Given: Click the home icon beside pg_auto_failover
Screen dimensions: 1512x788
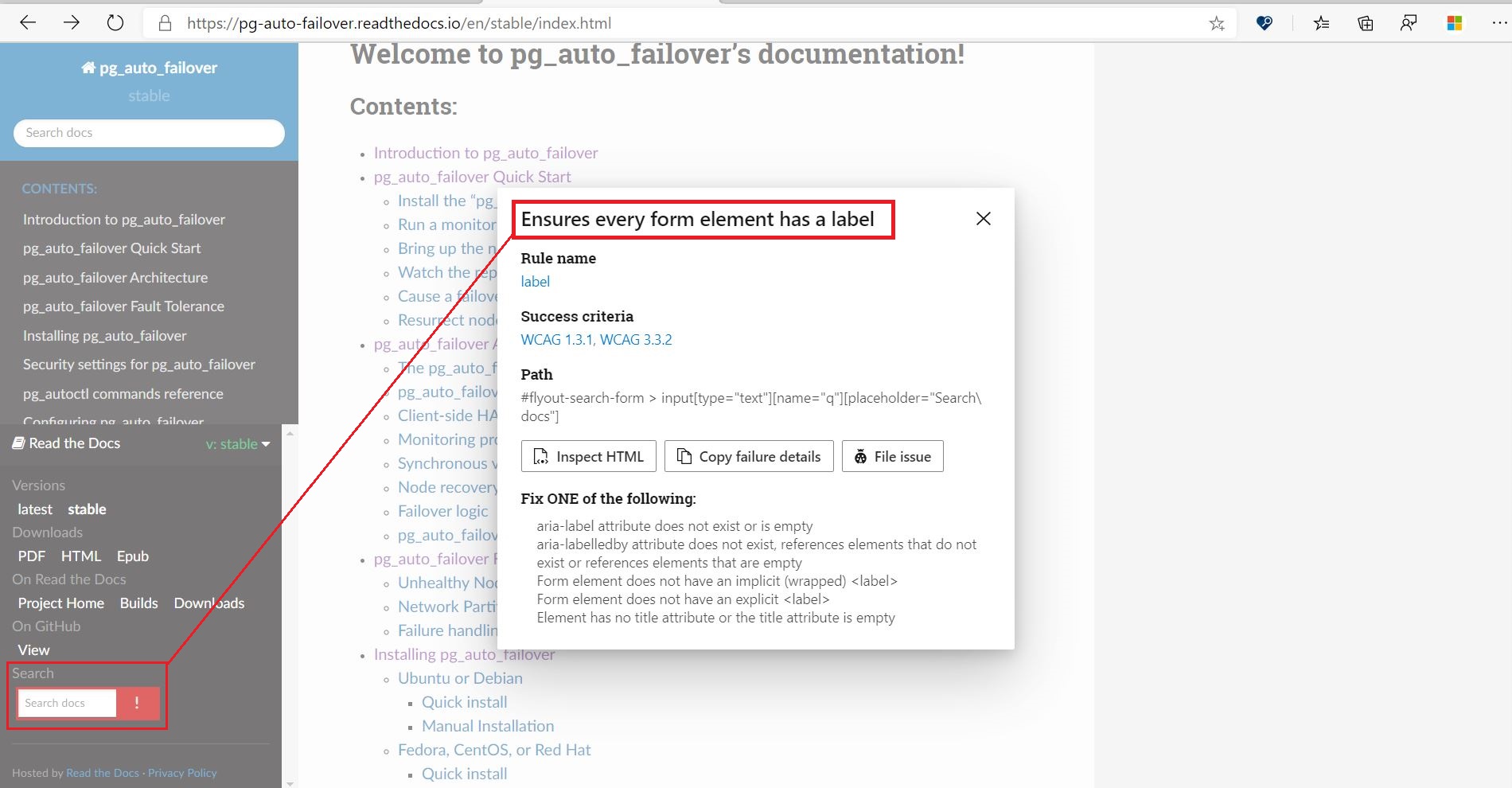Looking at the screenshot, I should coord(88,67).
